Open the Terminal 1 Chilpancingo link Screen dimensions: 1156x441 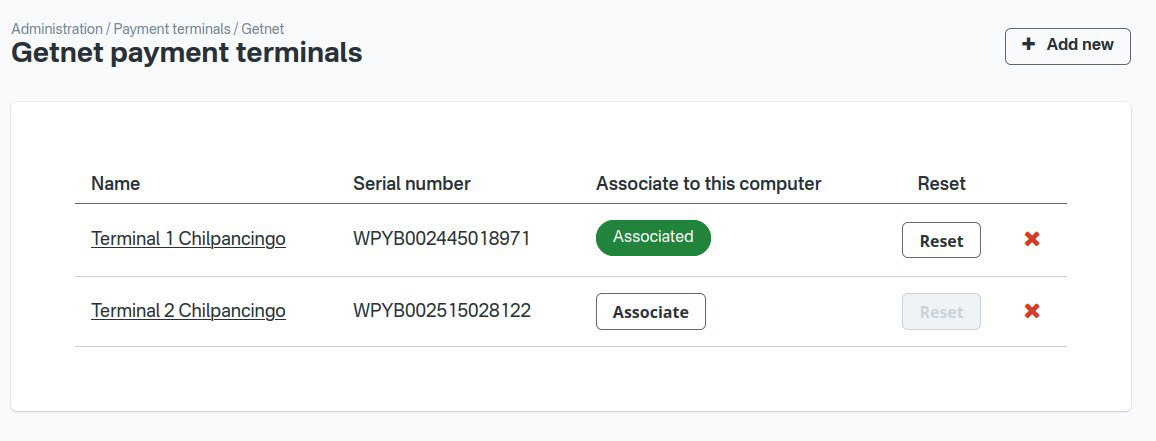188,239
